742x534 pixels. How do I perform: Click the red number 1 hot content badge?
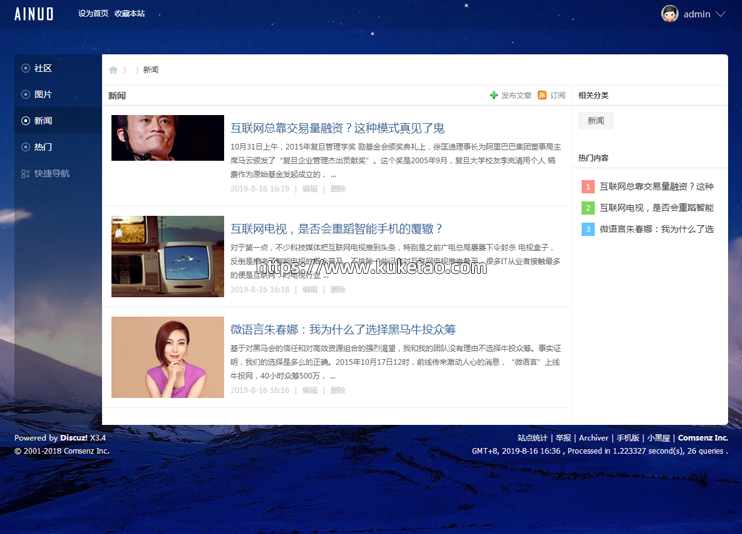588,187
